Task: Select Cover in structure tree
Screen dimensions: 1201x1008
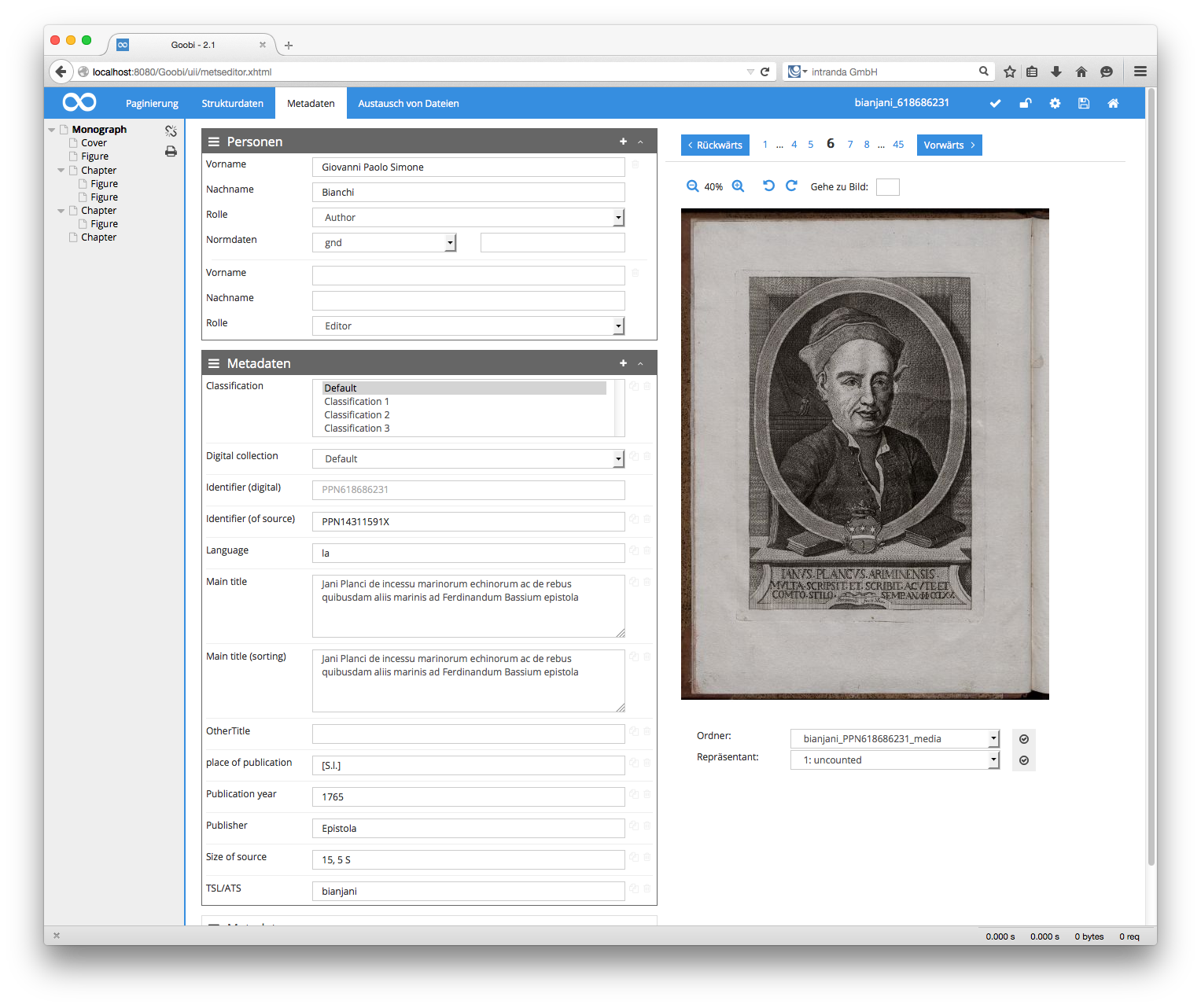Action: (94, 143)
